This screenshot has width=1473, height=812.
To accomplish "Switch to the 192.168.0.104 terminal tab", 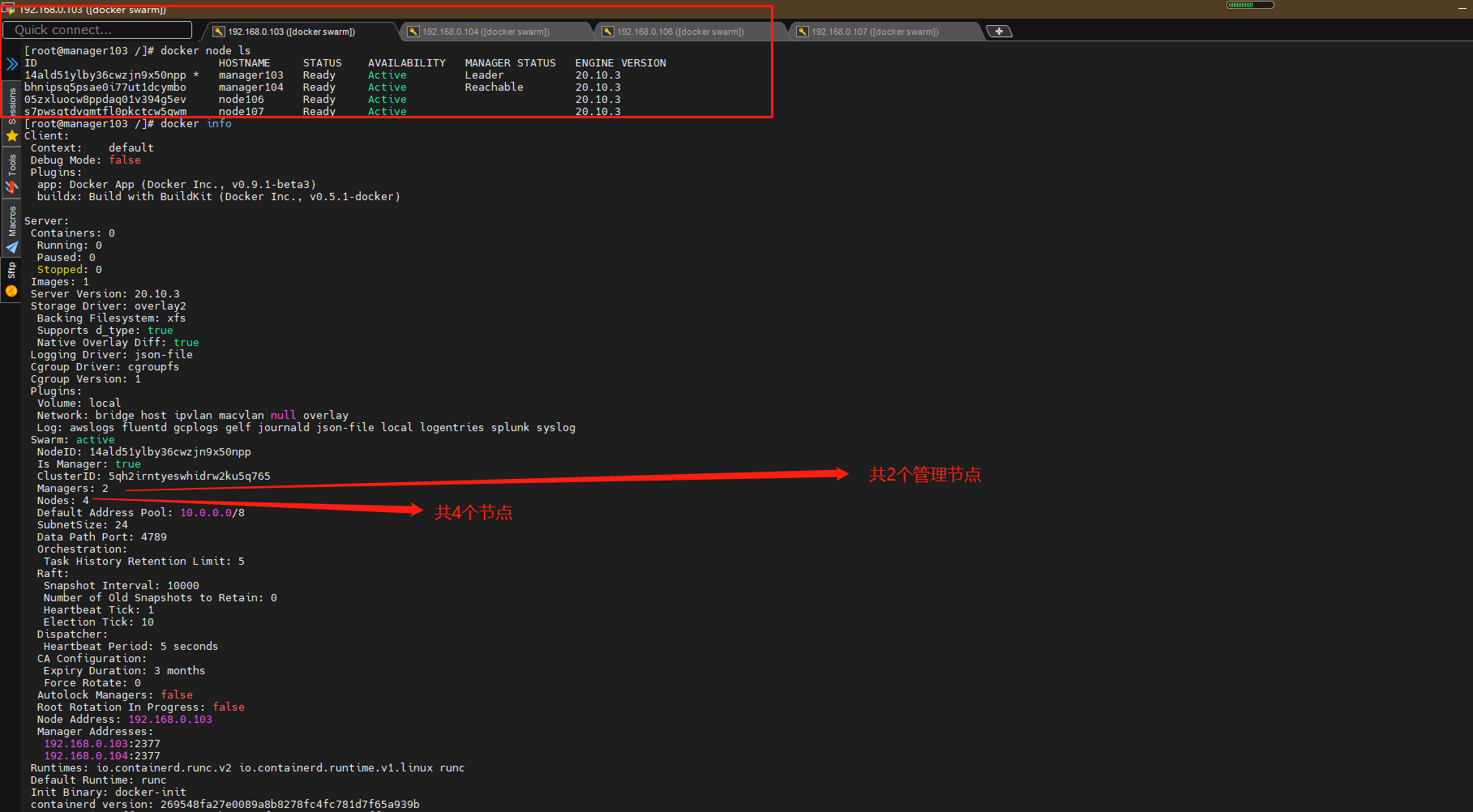I will point(486,32).
